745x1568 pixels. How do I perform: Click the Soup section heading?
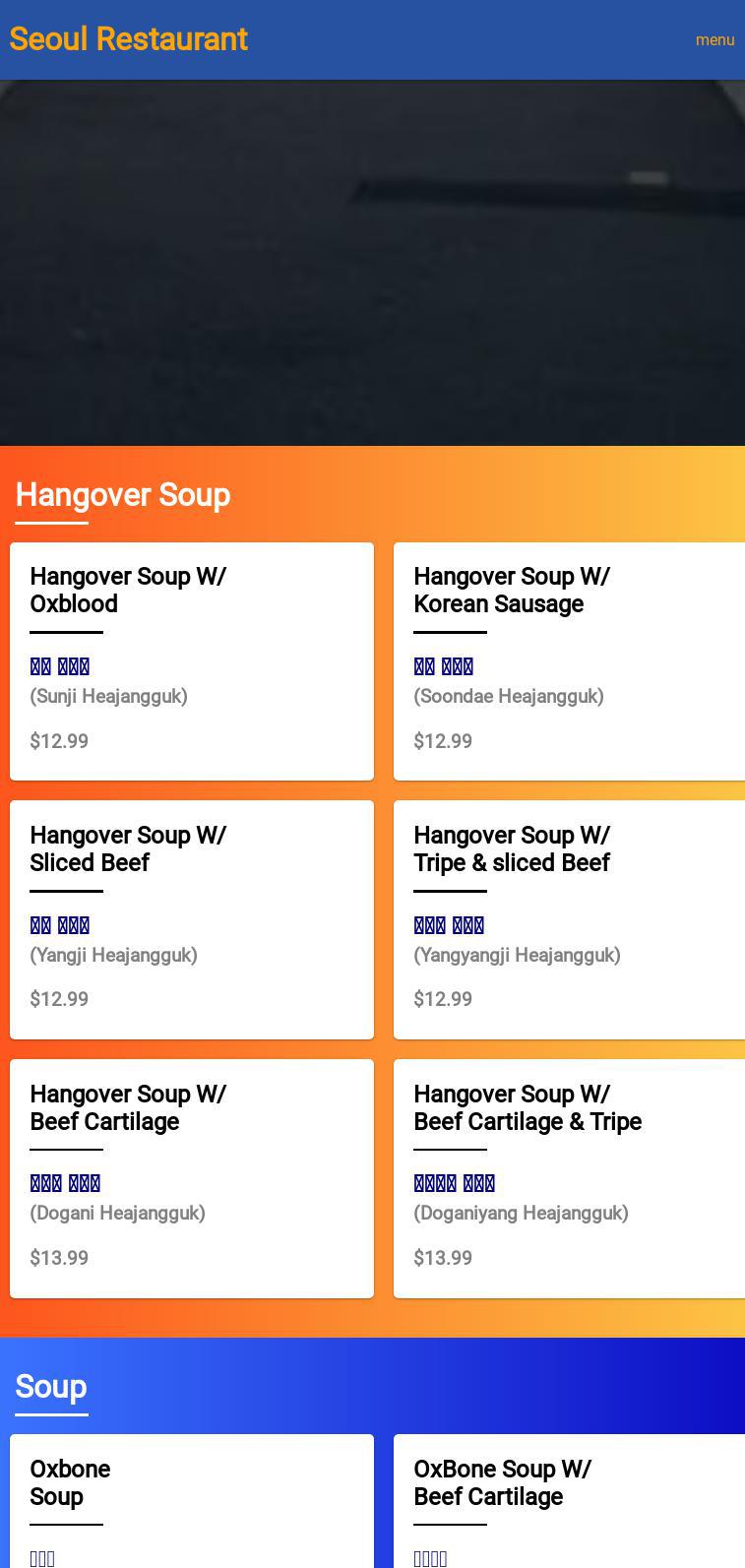click(51, 1386)
